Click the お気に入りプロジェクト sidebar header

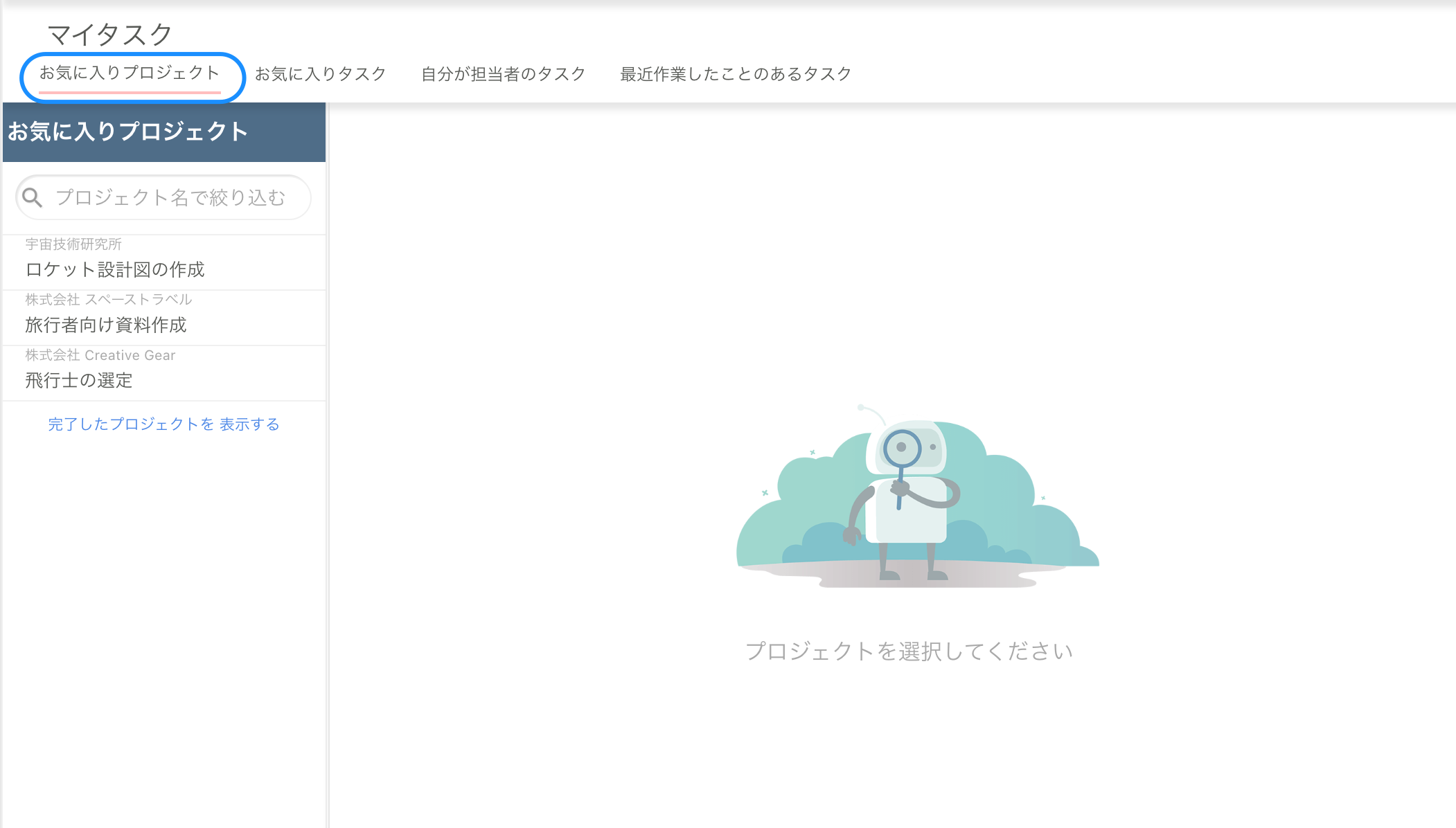[127, 130]
